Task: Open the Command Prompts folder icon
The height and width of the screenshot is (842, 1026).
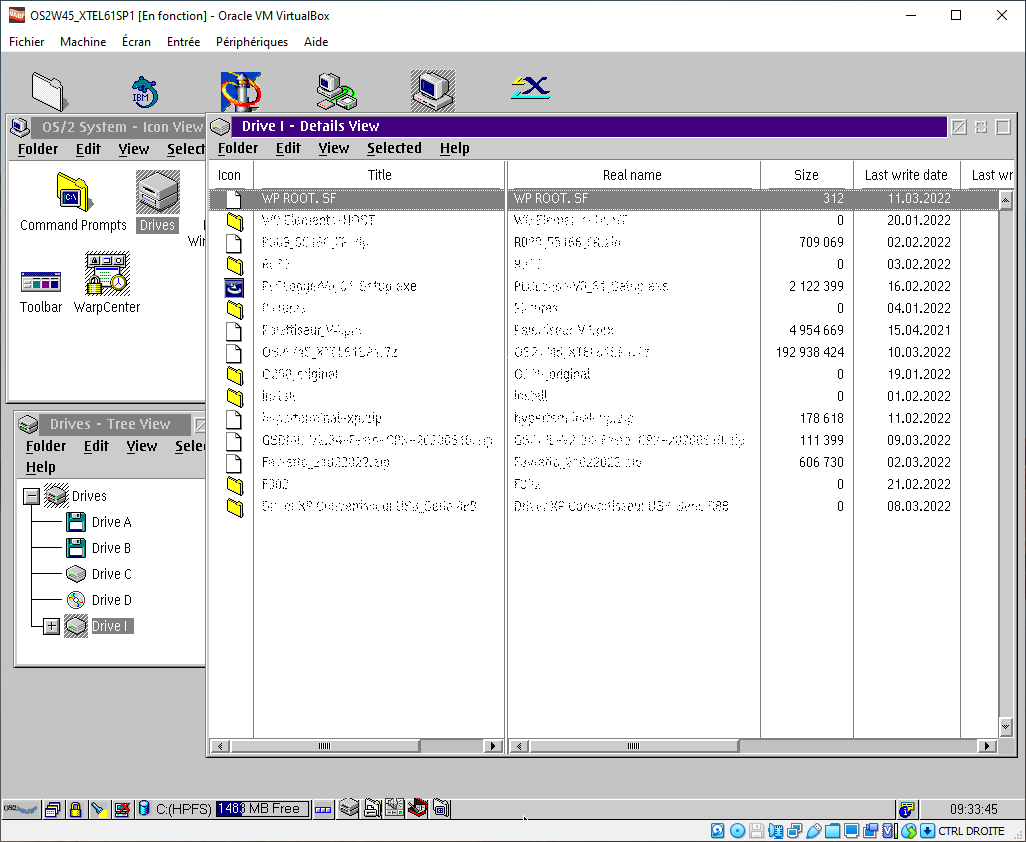Action: (x=73, y=194)
